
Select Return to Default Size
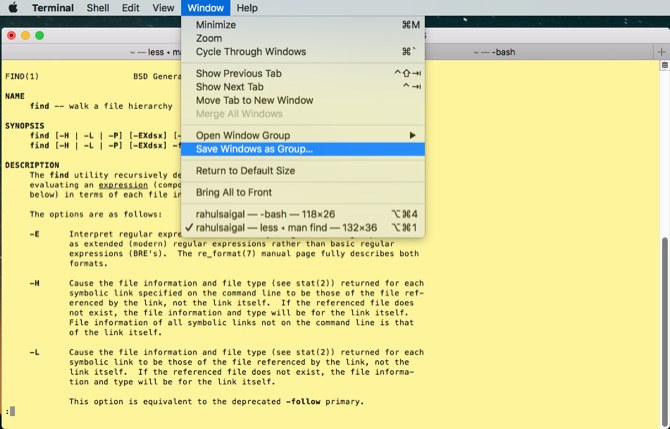click(x=245, y=171)
